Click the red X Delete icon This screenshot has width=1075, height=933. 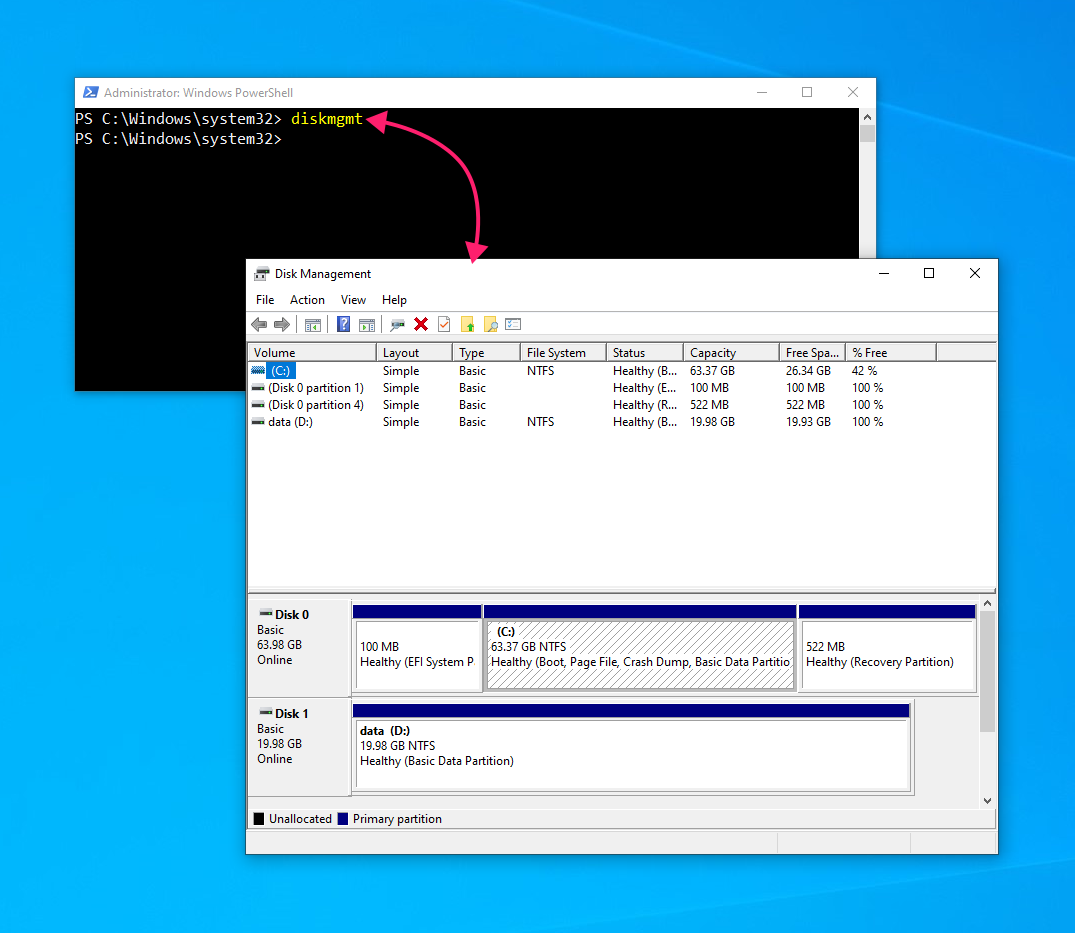[x=421, y=324]
